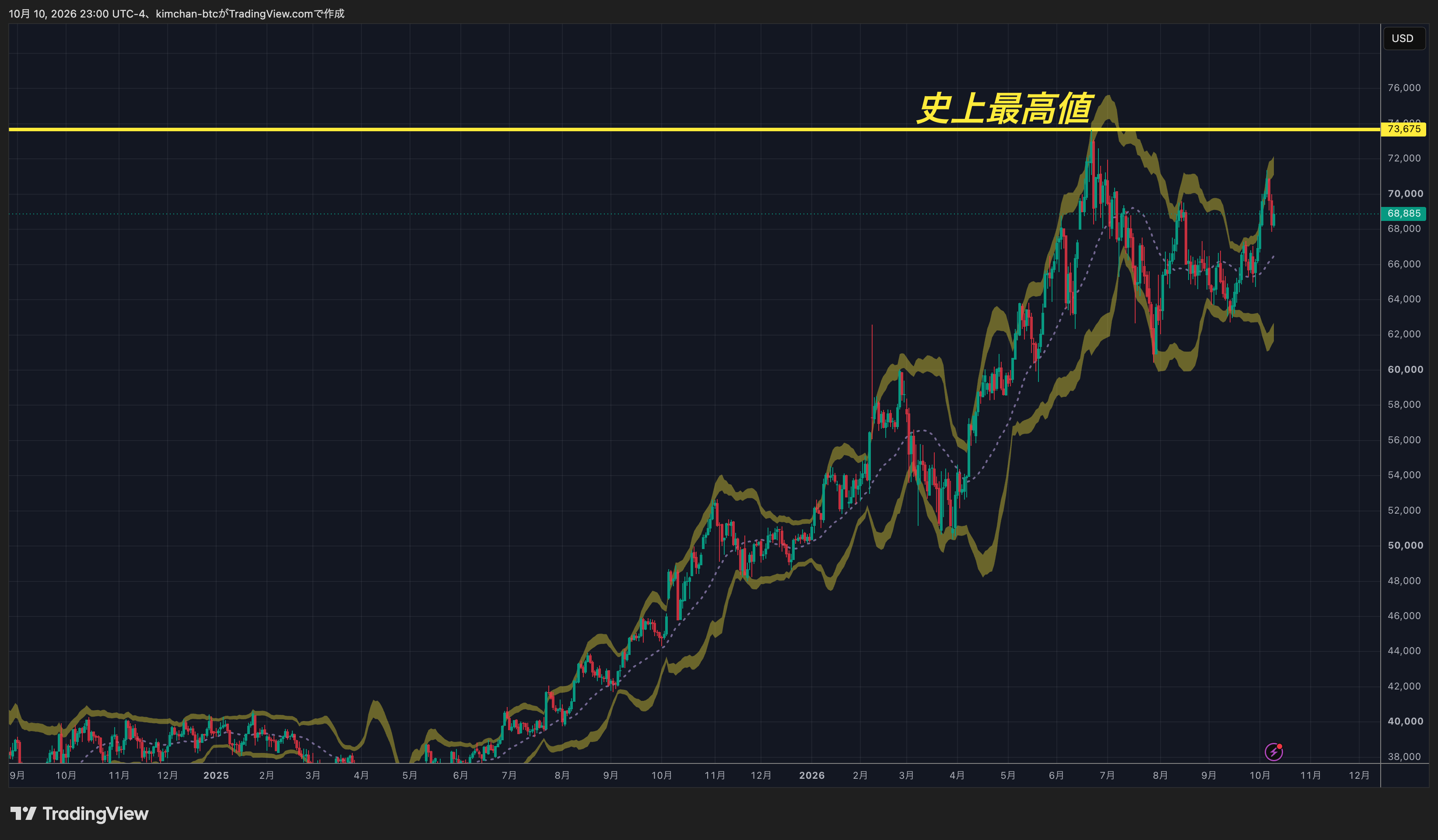Click the 2025 year label on time axis

pos(216,776)
